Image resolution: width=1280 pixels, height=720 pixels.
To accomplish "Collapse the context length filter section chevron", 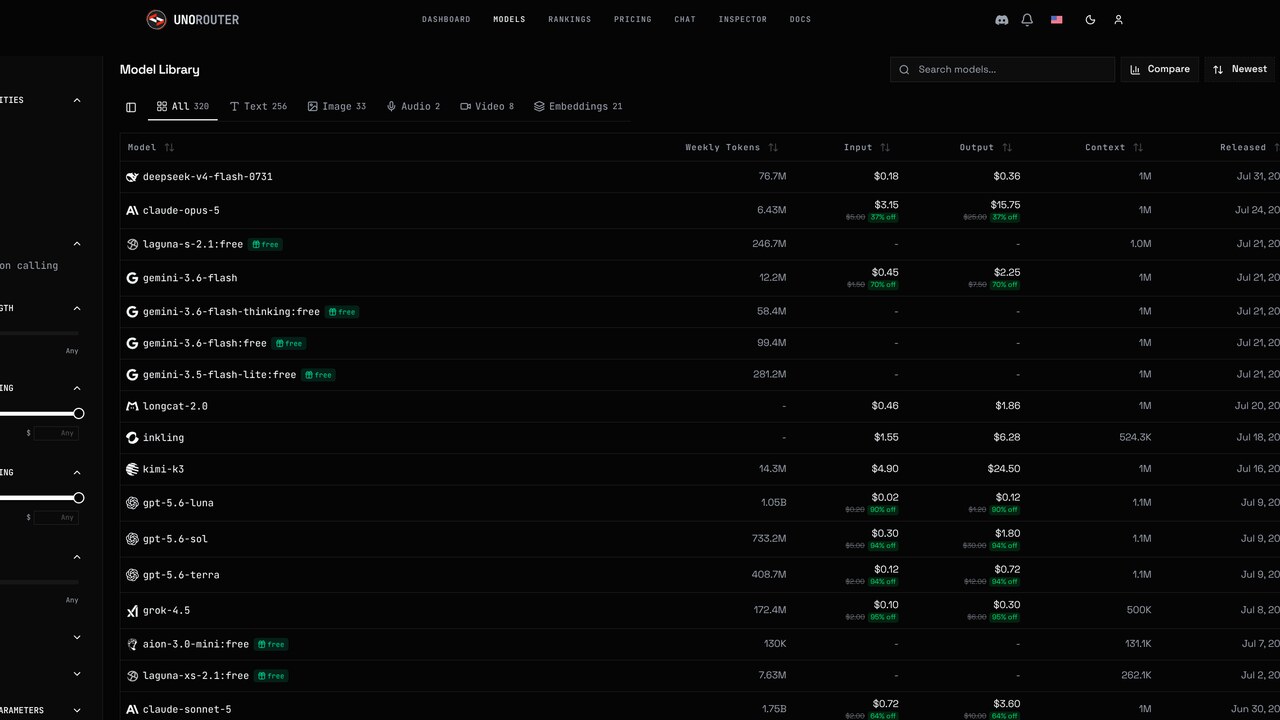I will [77, 308].
